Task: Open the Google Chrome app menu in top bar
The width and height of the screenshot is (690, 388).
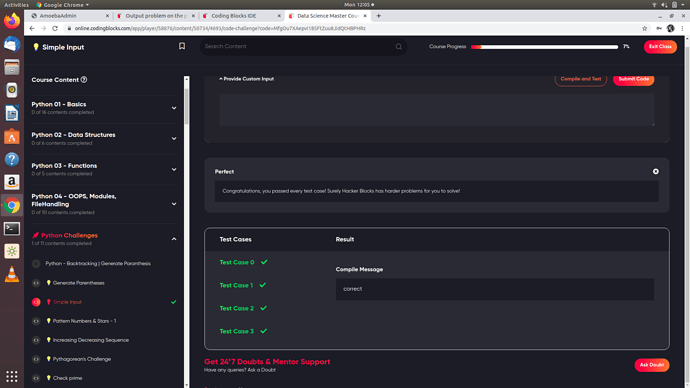Action: tap(62, 4)
